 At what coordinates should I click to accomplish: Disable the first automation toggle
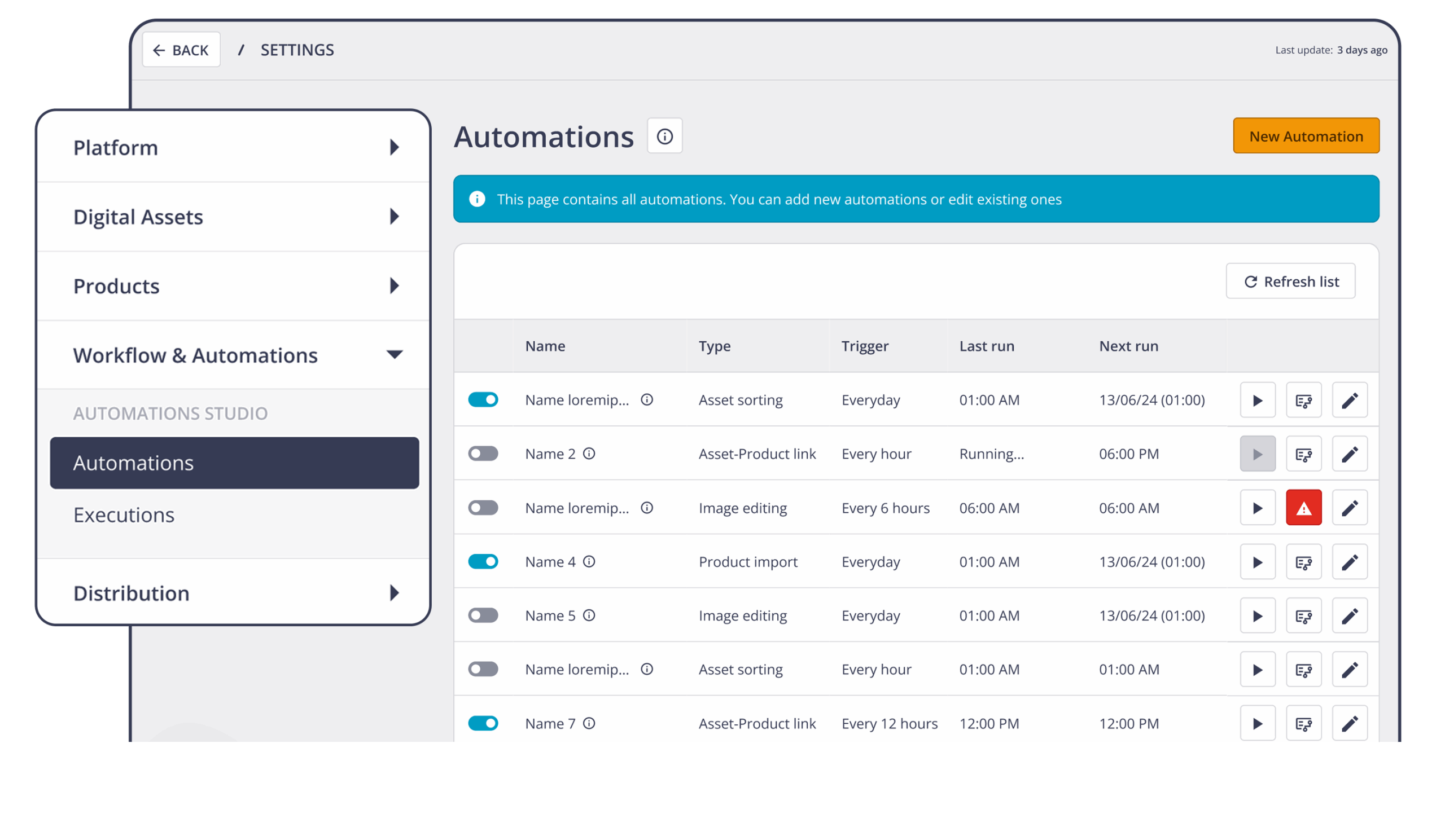(483, 399)
